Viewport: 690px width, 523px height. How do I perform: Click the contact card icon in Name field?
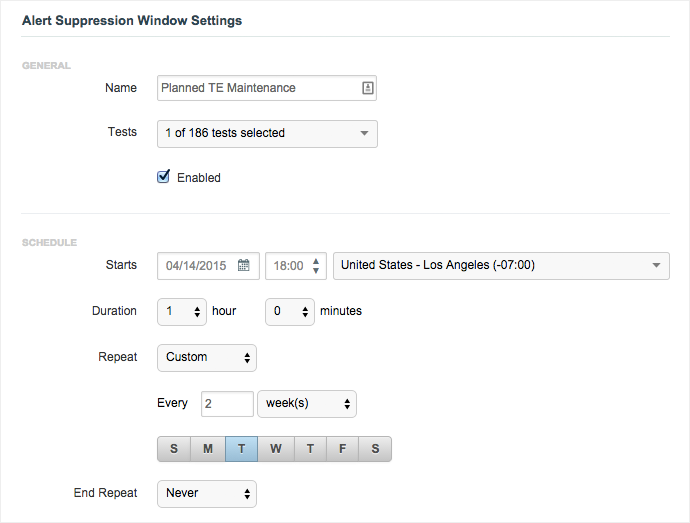[x=367, y=88]
